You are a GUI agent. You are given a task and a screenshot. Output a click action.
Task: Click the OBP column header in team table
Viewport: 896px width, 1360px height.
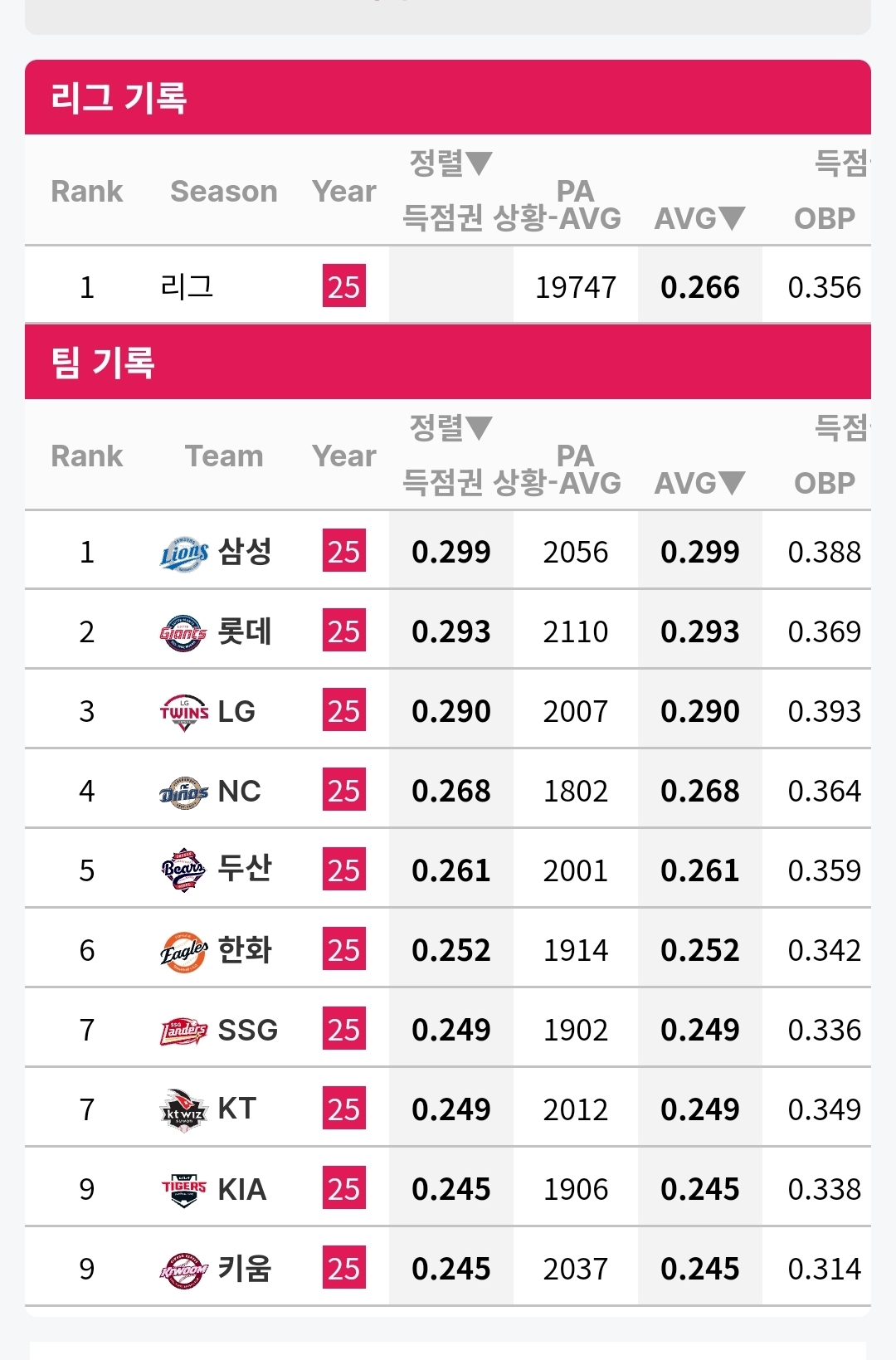pos(824,483)
